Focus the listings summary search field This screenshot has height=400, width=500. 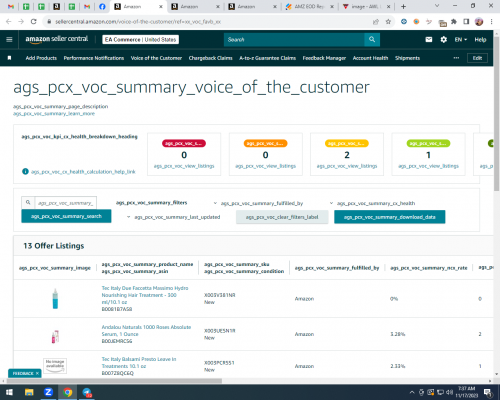(x=66, y=203)
